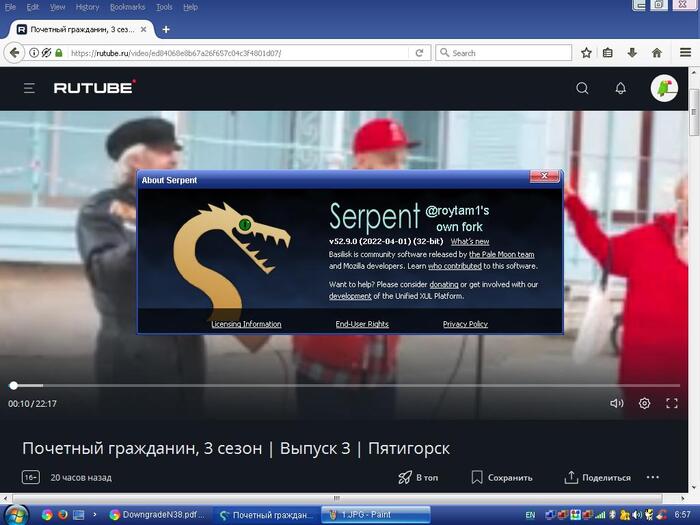Viewport: 700px width, 525px height.
Task: Open the Help menu
Action: point(190,7)
